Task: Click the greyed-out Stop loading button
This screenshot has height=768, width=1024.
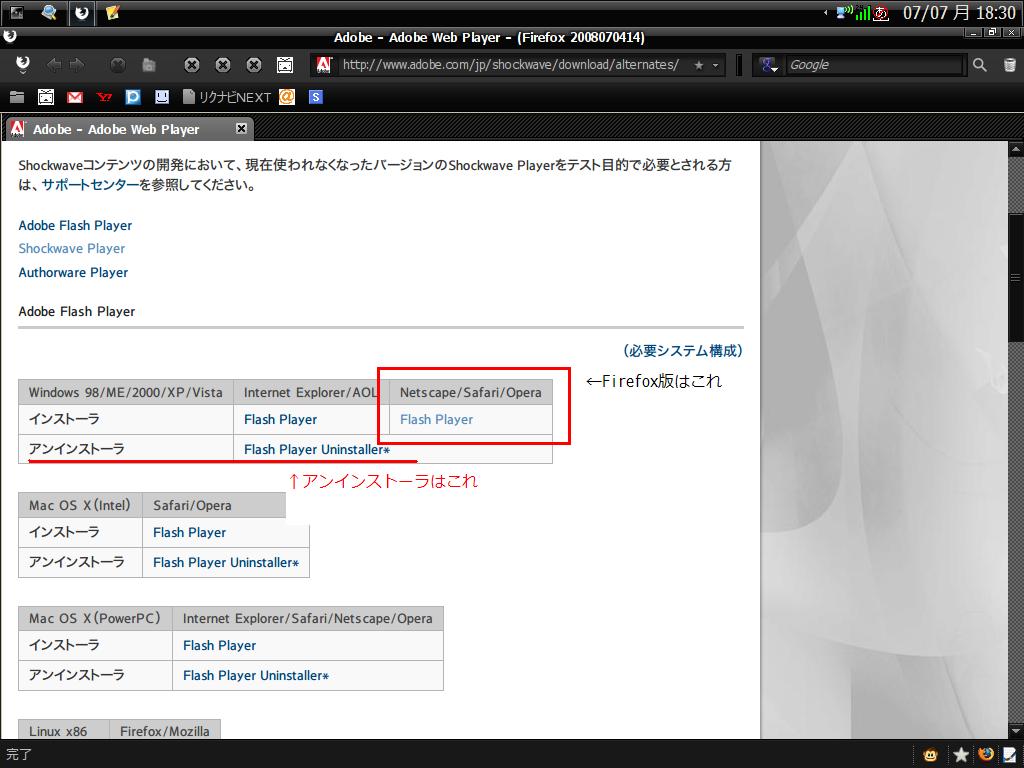Action: coord(118,65)
